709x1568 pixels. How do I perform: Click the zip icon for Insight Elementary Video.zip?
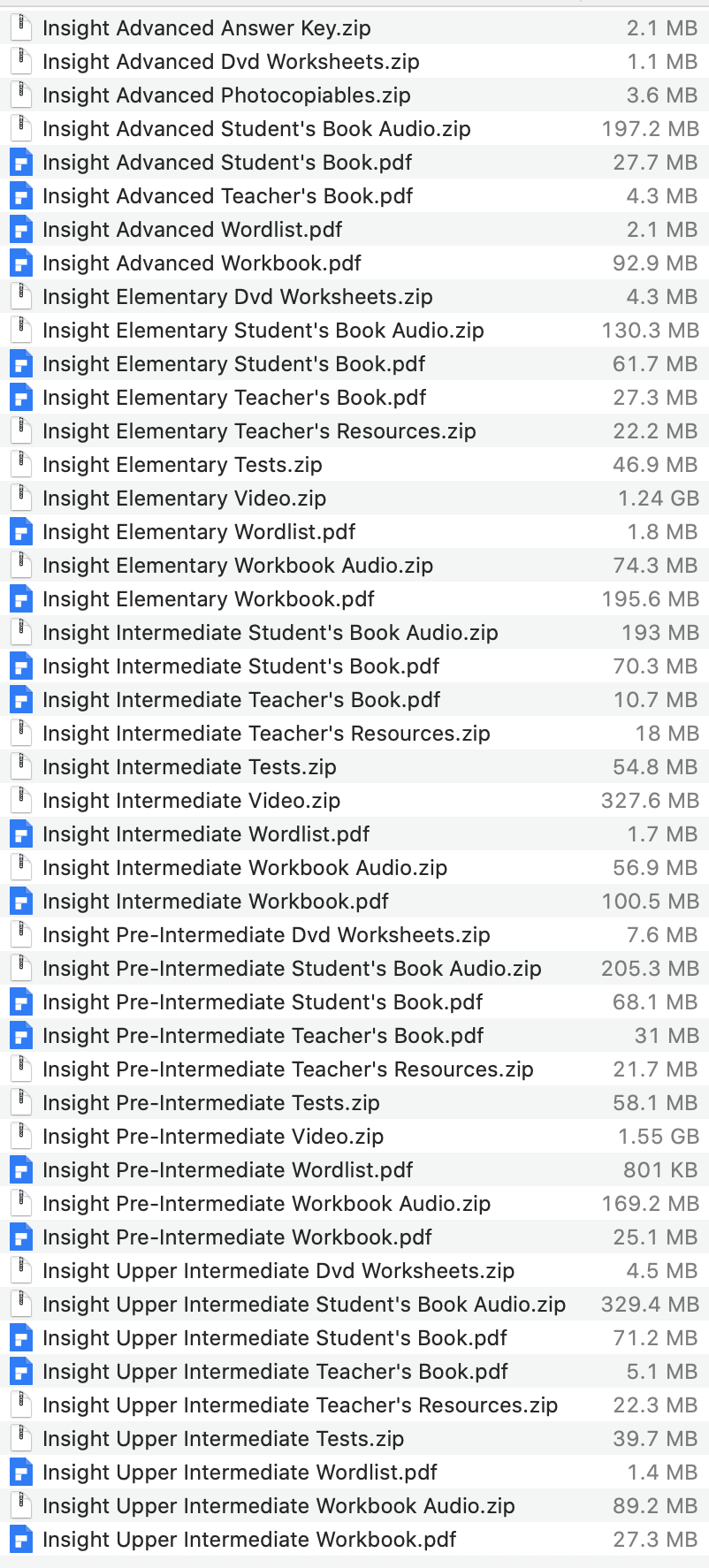20,499
